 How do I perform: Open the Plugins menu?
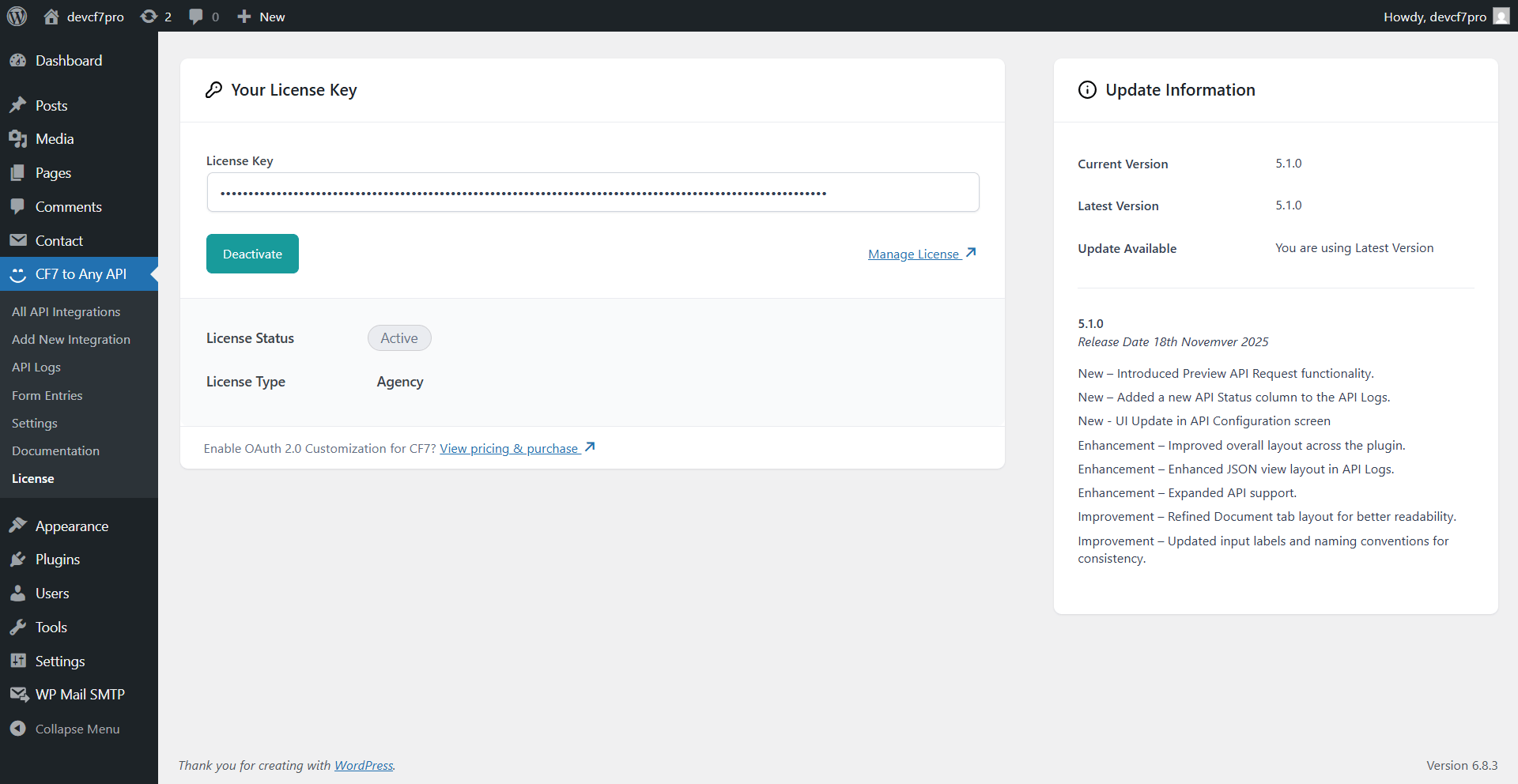[57, 560]
